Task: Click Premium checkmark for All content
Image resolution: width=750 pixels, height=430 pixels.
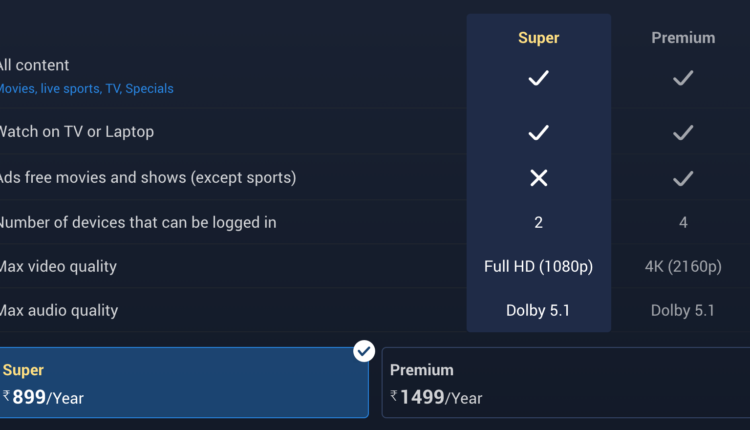Action: (683, 78)
